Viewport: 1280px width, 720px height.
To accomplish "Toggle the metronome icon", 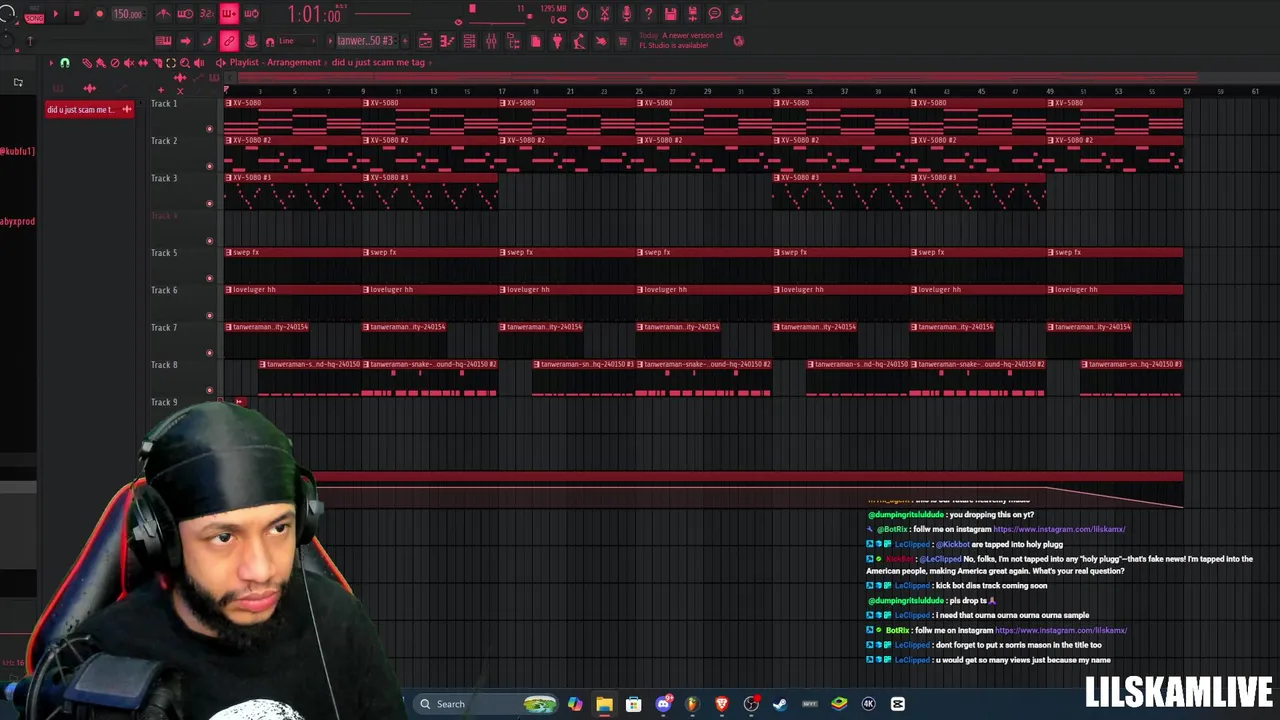I will [163, 14].
